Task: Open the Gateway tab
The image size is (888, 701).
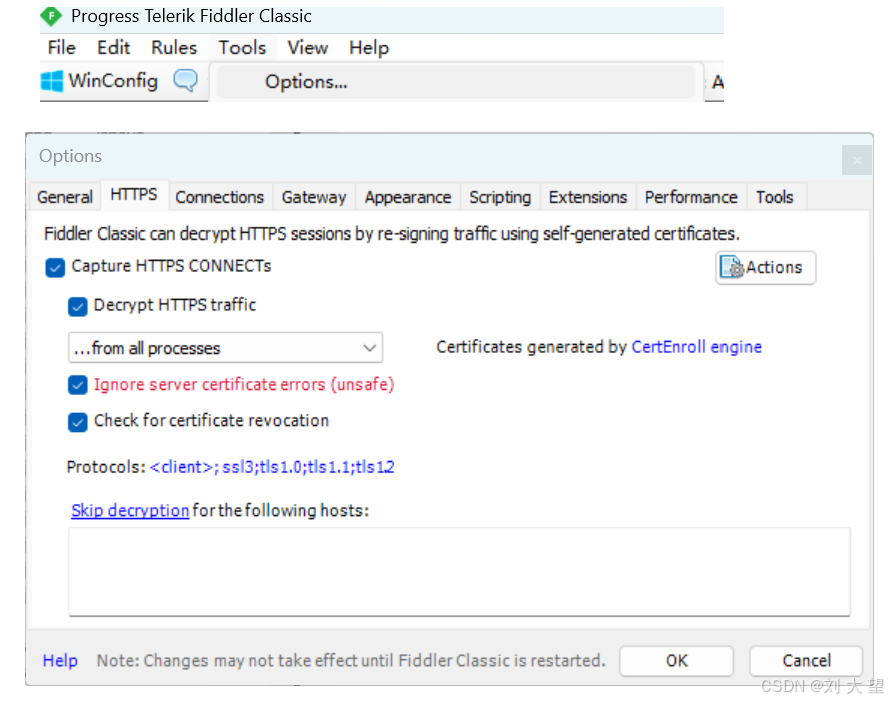Action: click(x=314, y=197)
